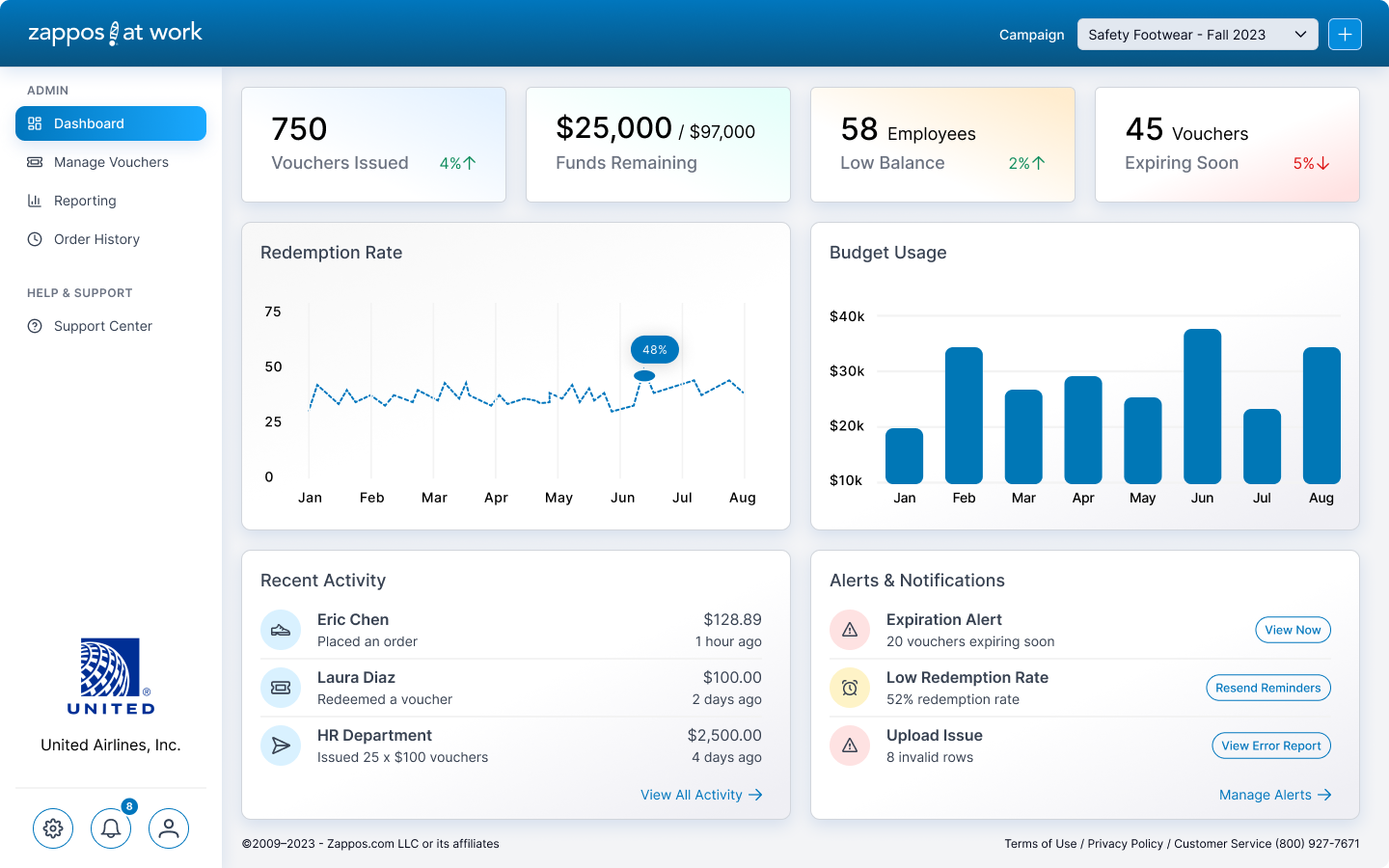Open settings via the gear icon

53,828
